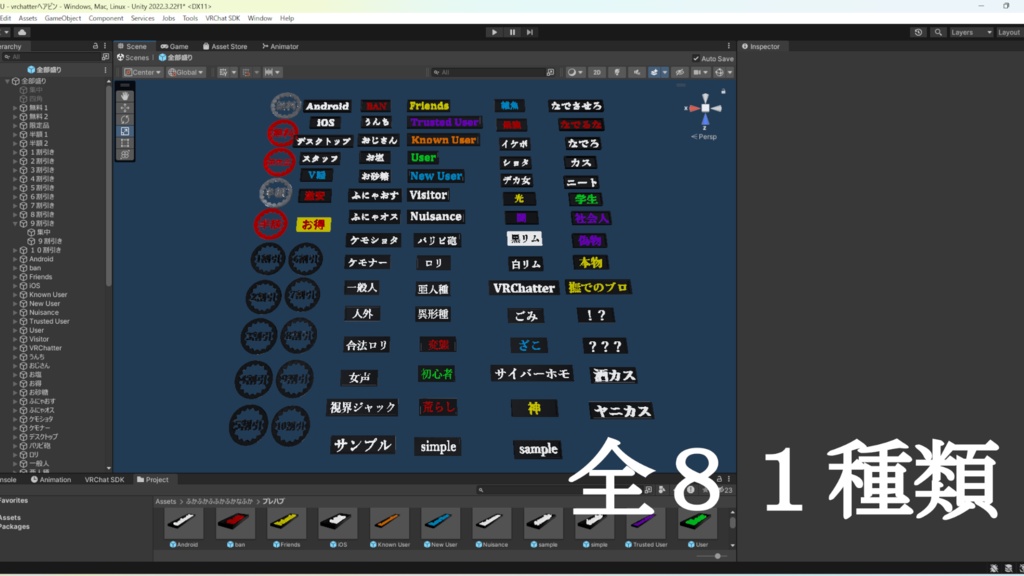The image size is (1024, 576).
Task: Open the global search magnifier icon
Action: point(938,32)
